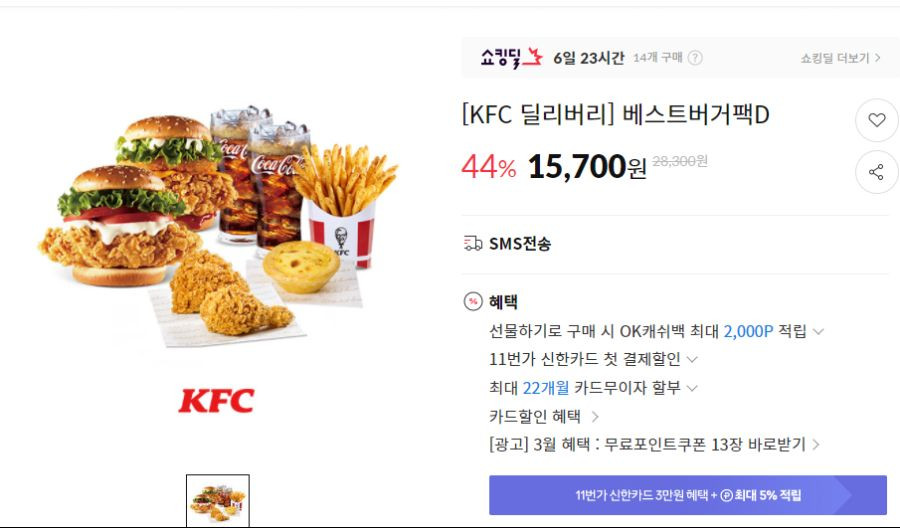Screen dimensions: 900x528
Task: Open the question mark help icon
Action: pyautogui.click(x=695, y=57)
